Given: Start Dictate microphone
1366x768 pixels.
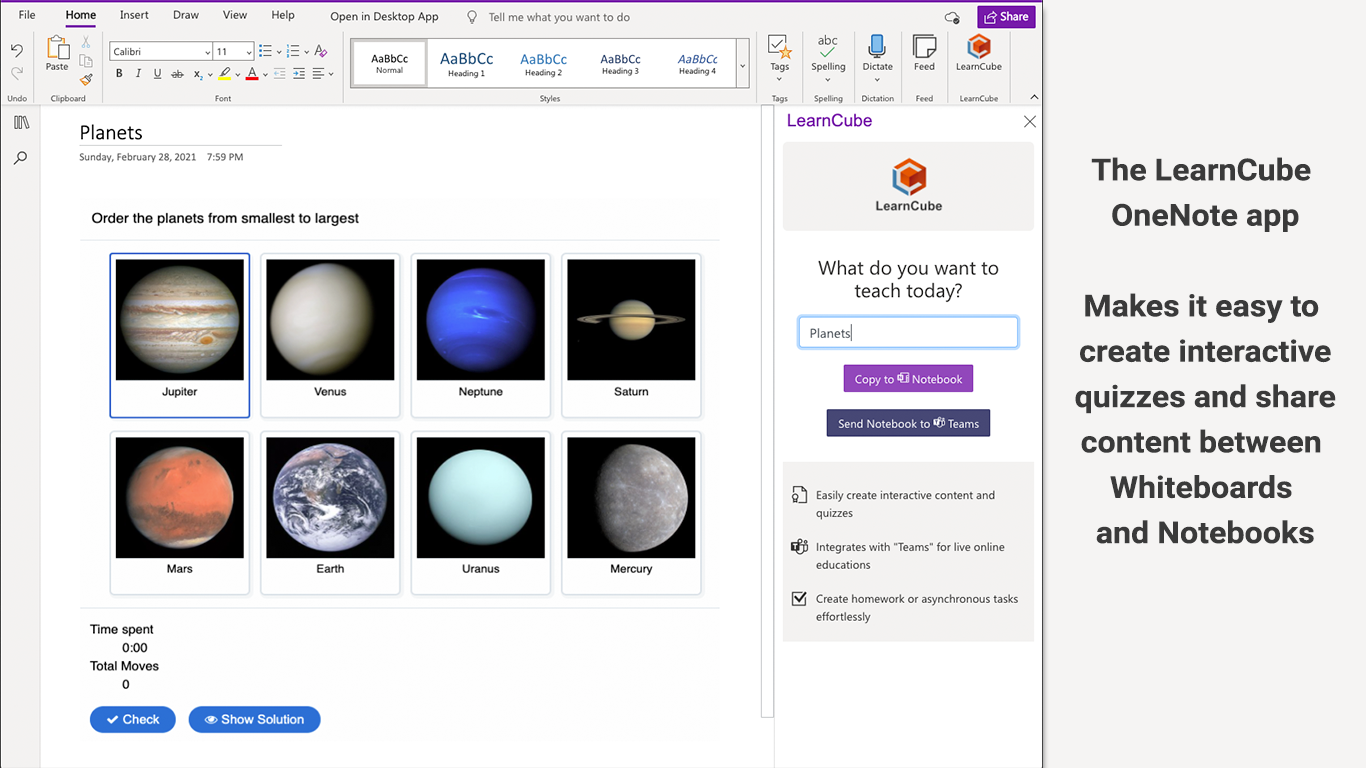Looking at the screenshot, I should pyautogui.click(x=877, y=46).
